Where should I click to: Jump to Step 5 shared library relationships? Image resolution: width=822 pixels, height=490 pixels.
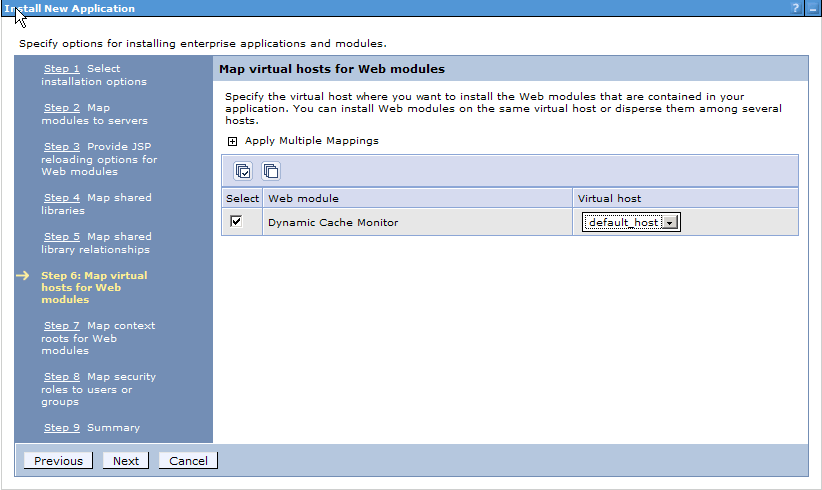tap(62, 236)
